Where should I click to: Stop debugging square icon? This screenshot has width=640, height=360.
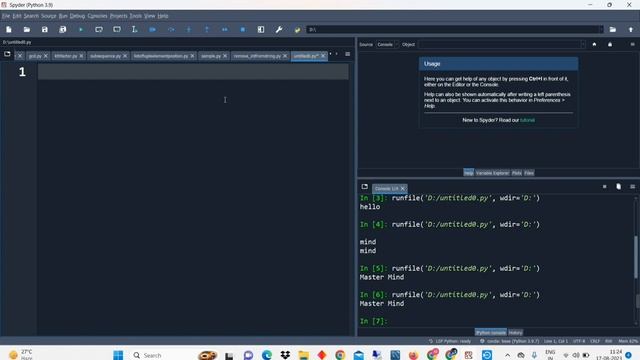(243, 29)
